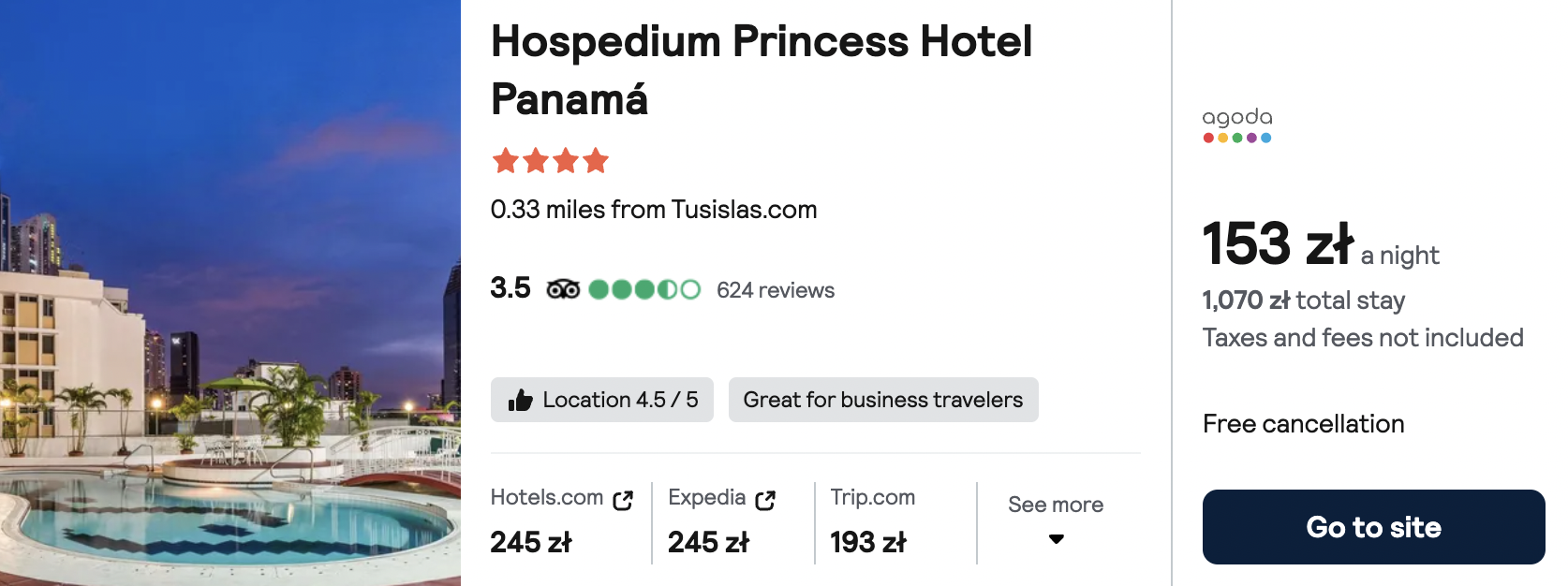This screenshot has height=586, width=1568.
Task: Click the Go to site button
Action: tap(1373, 527)
